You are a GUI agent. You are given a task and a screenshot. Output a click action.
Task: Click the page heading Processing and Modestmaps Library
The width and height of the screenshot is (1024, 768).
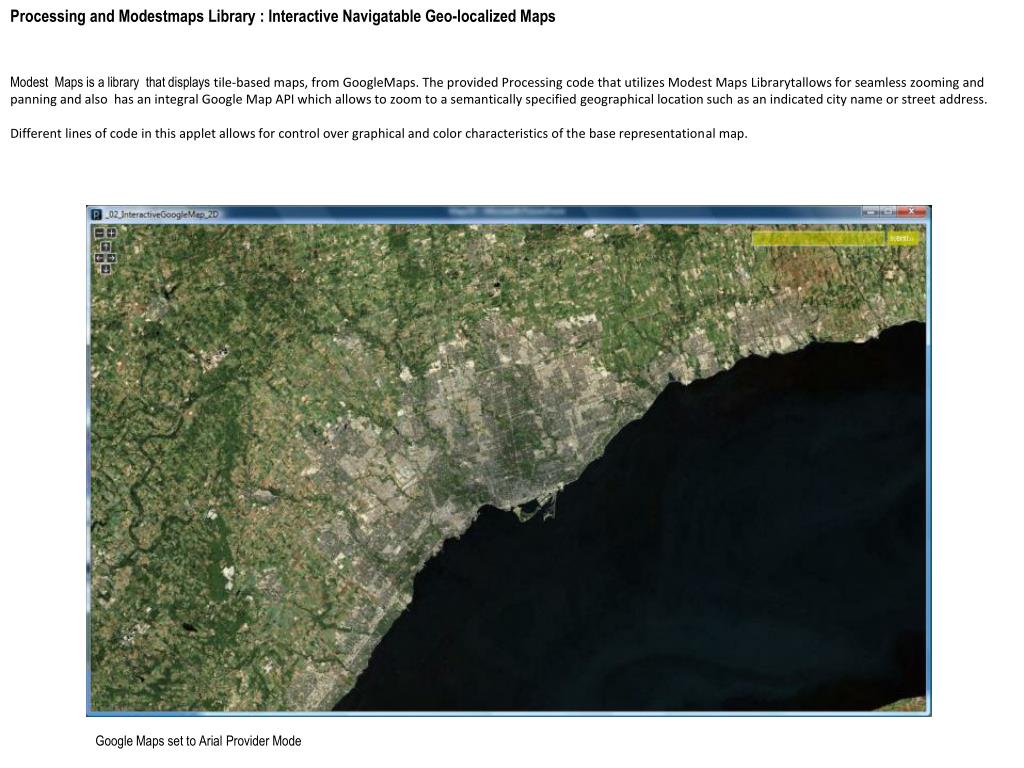[x=283, y=16]
